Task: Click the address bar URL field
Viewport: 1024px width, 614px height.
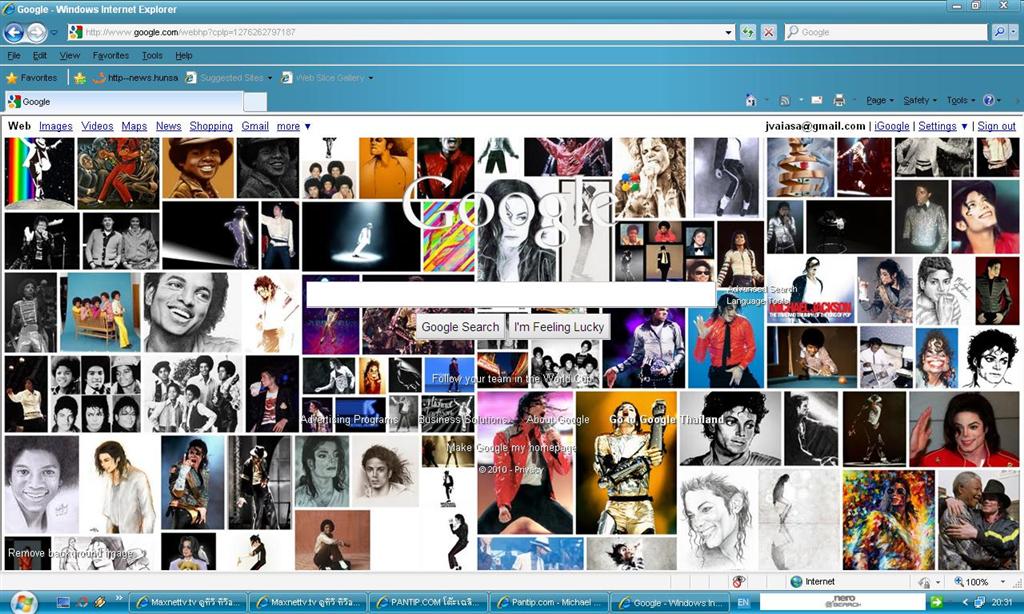Action: (402, 32)
